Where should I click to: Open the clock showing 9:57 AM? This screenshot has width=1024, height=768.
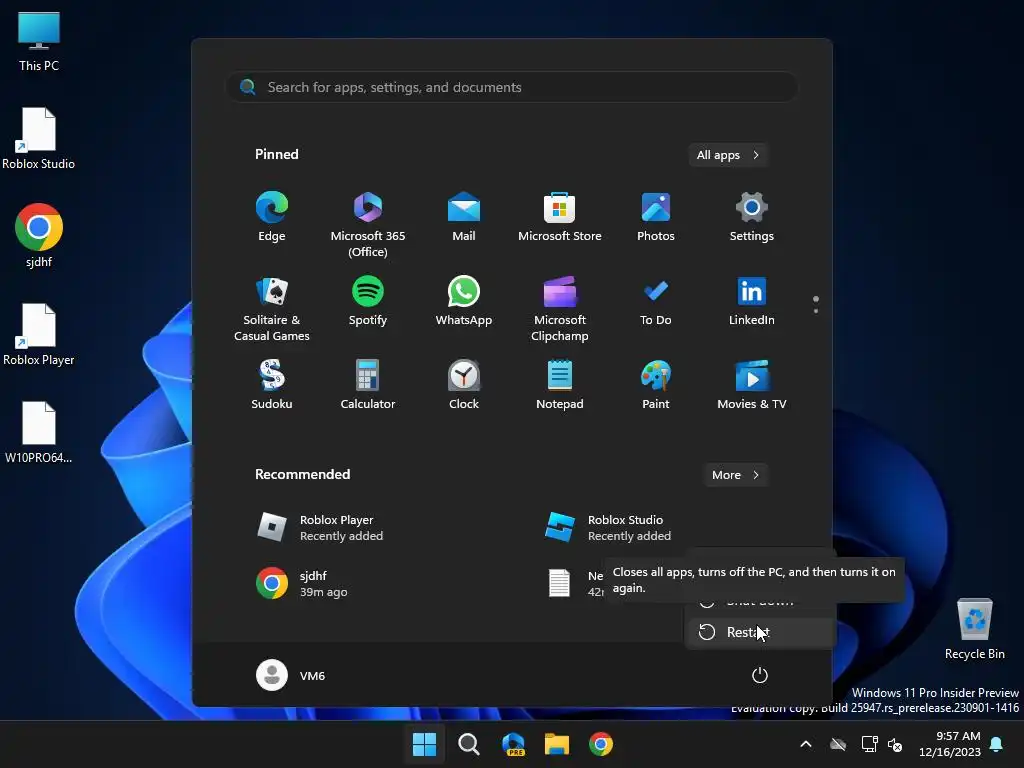tap(950, 744)
